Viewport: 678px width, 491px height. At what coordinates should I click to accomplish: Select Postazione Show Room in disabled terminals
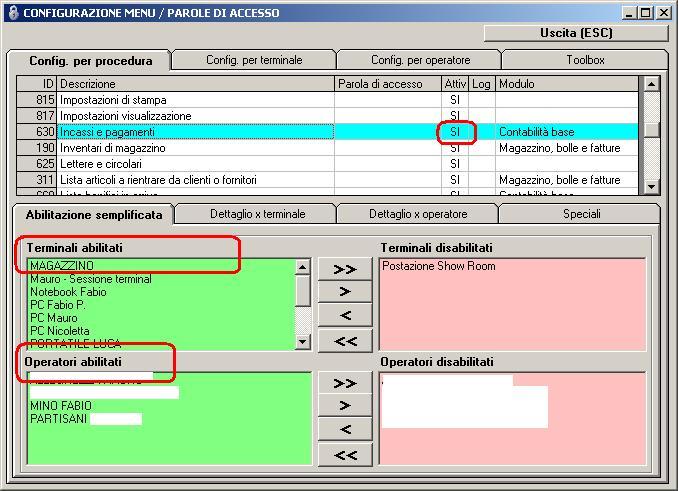click(438, 266)
